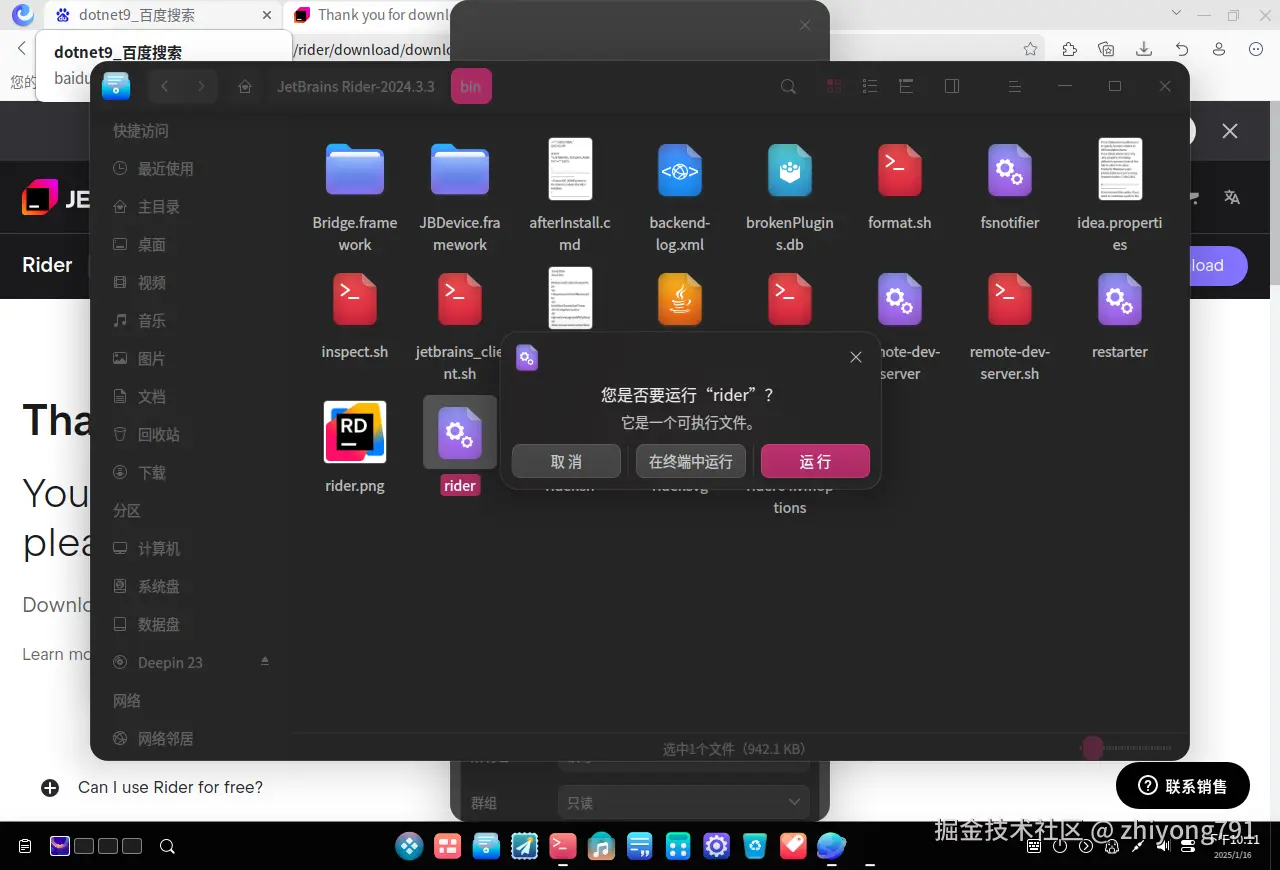
Task: Click 取消 to cancel running rider
Action: click(x=566, y=462)
